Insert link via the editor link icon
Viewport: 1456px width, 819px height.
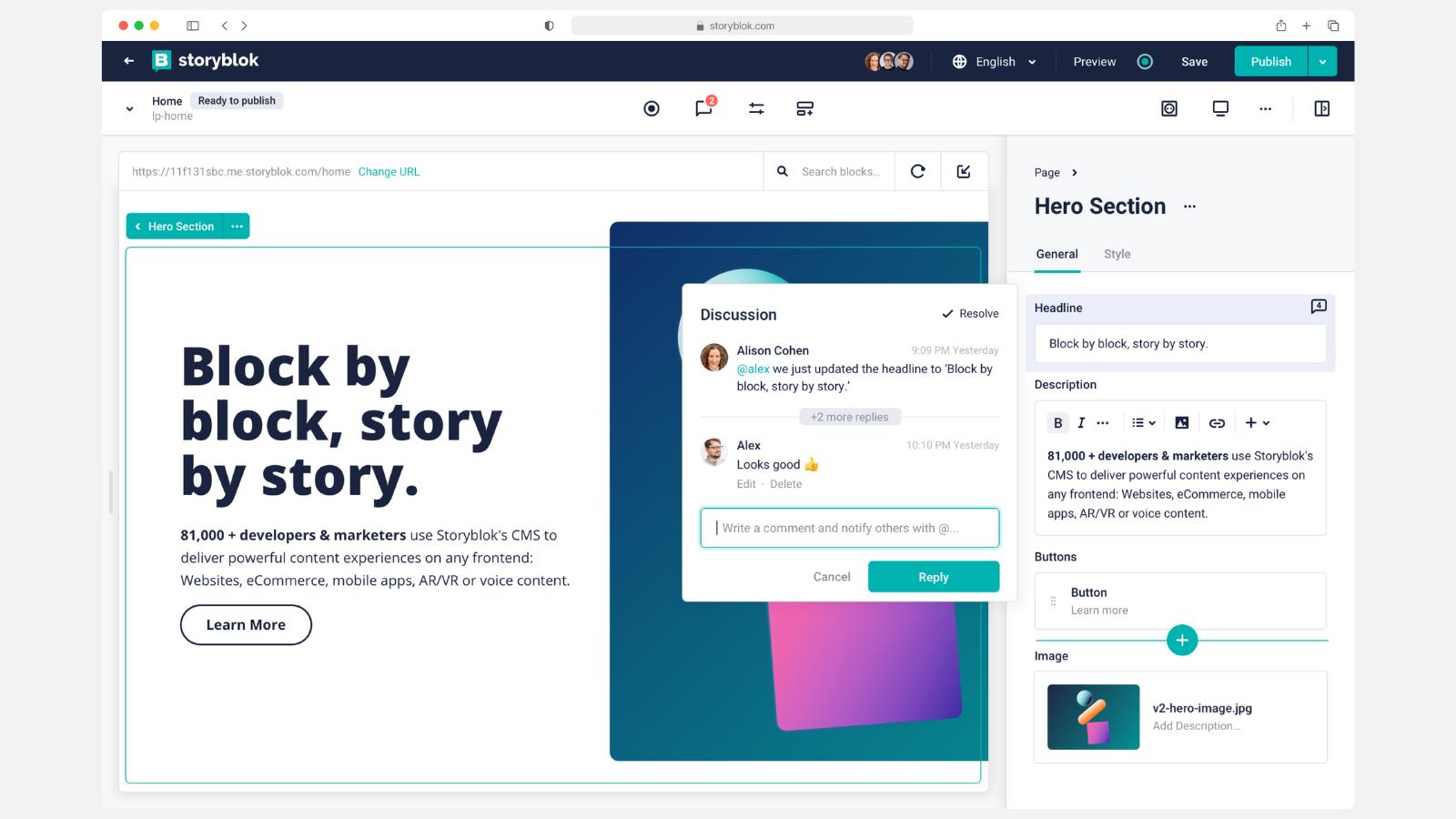(x=1217, y=423)
